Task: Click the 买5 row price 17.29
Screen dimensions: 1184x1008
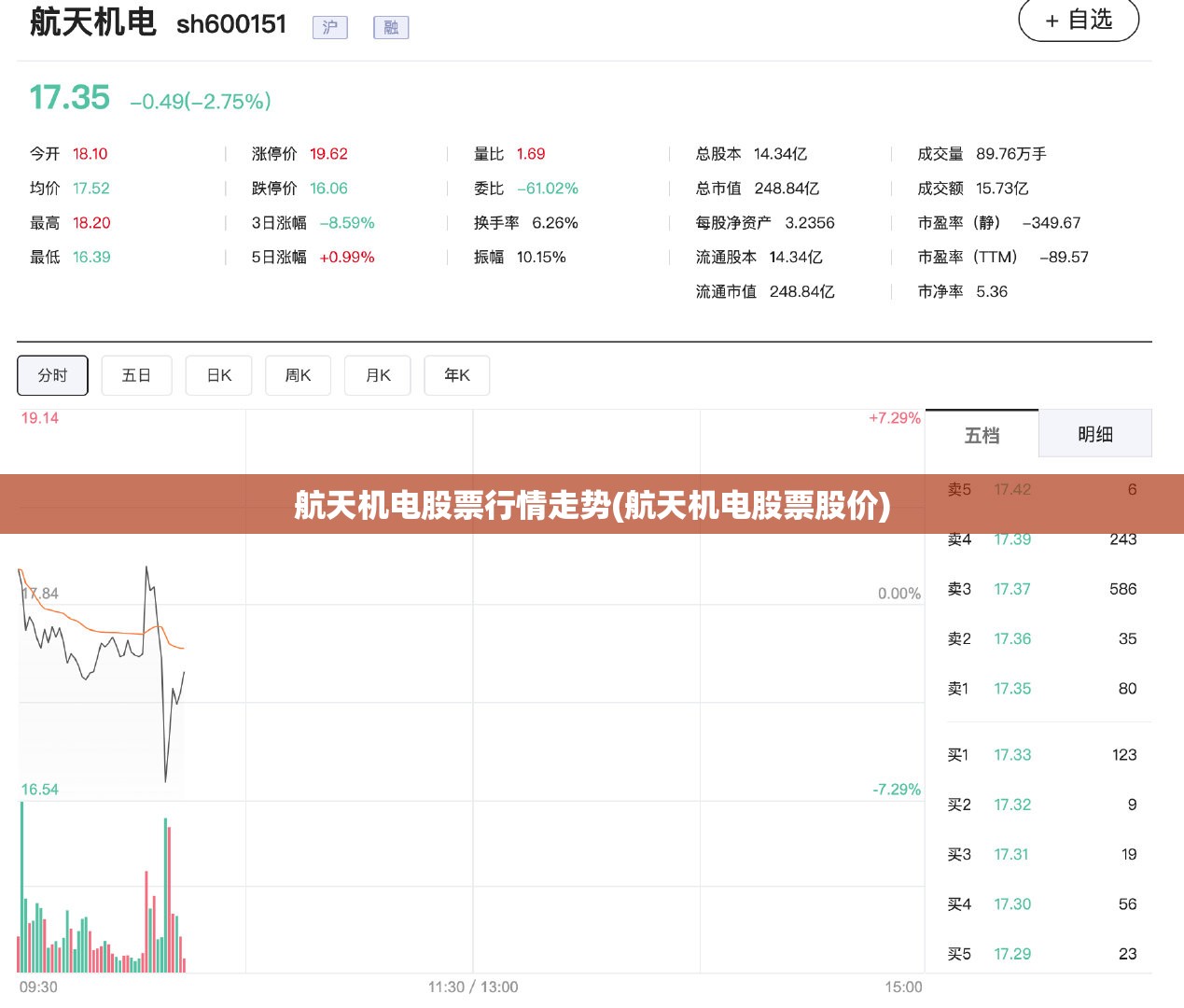Action: click(1012, 954)
